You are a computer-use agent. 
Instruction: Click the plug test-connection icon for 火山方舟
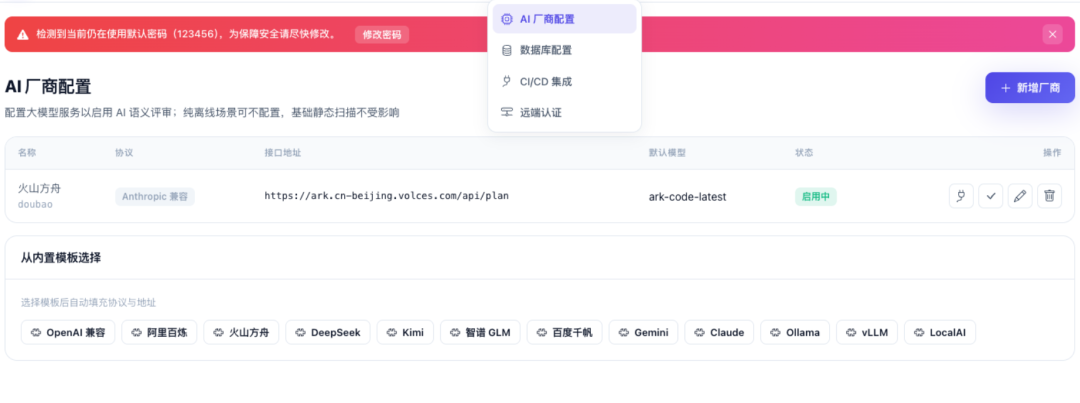(961, 196)
